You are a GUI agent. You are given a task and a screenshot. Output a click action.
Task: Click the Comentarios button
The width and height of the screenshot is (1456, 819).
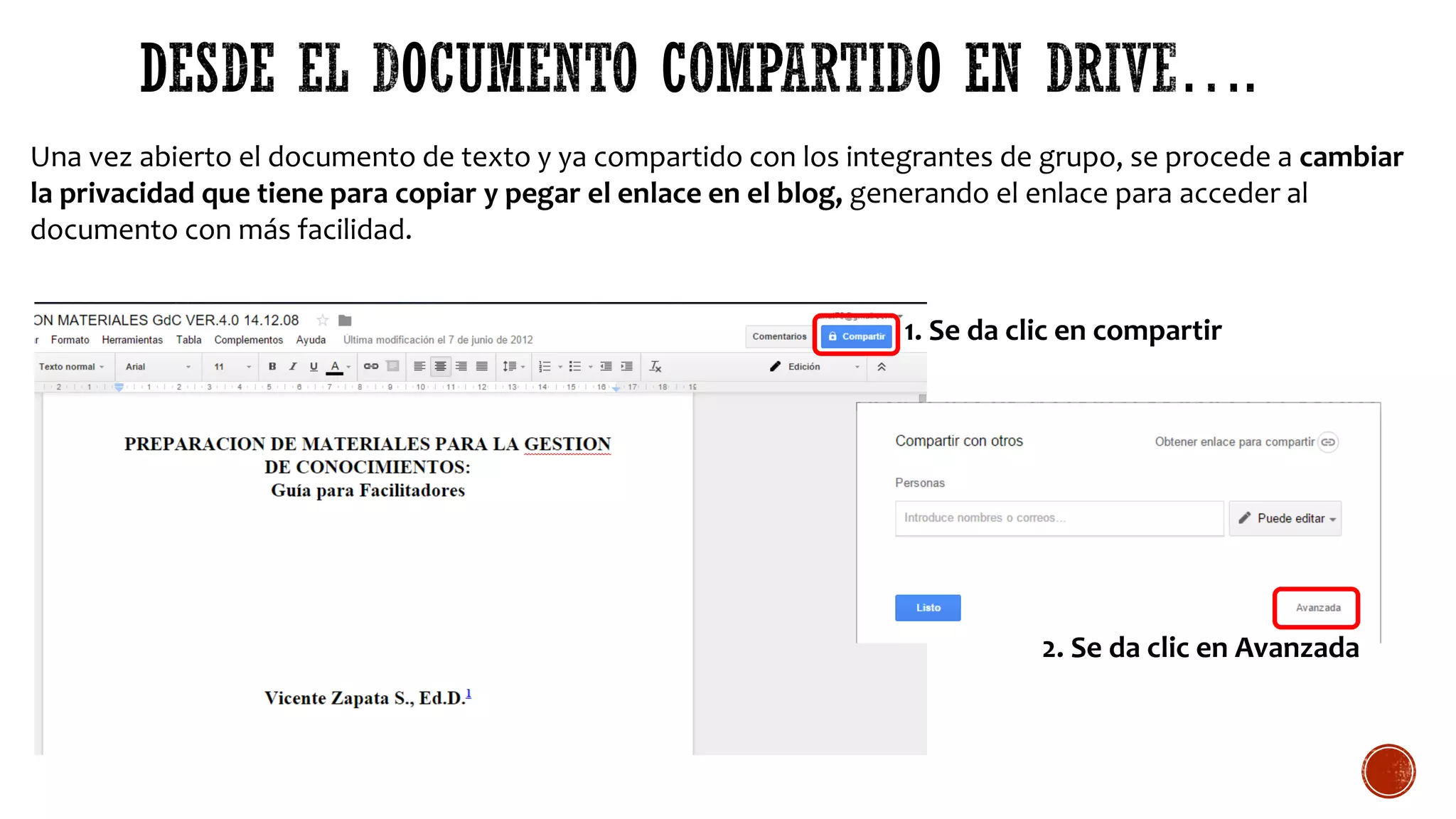[779, 336]
